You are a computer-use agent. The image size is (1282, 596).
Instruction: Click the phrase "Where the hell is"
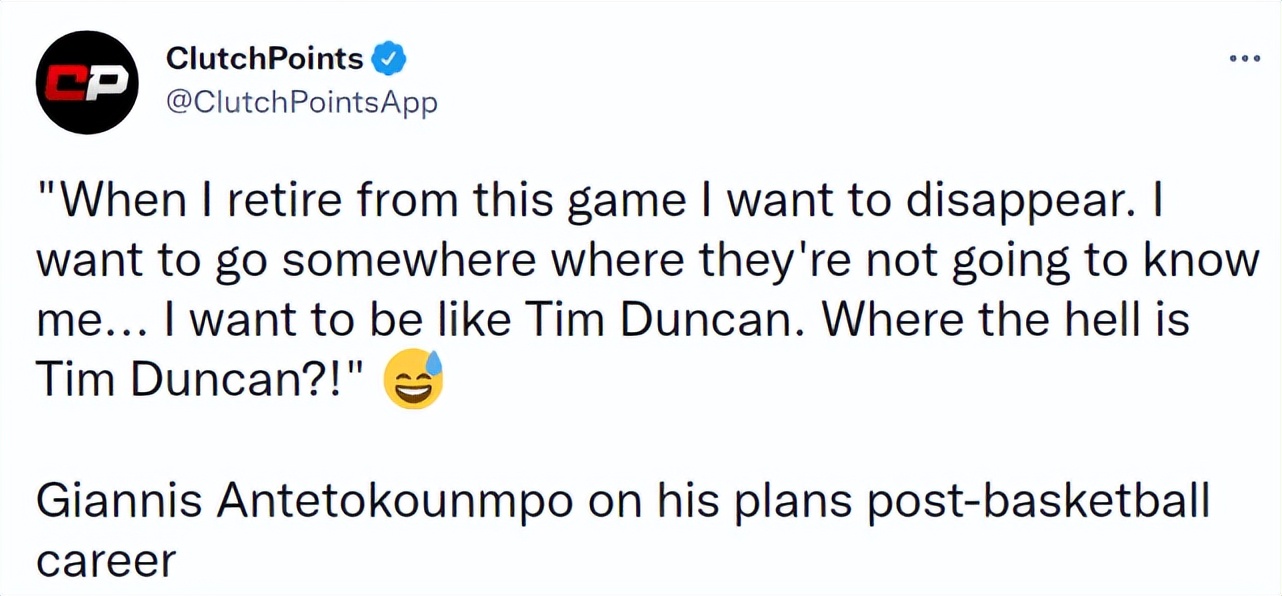click(x=1000, y=322)
